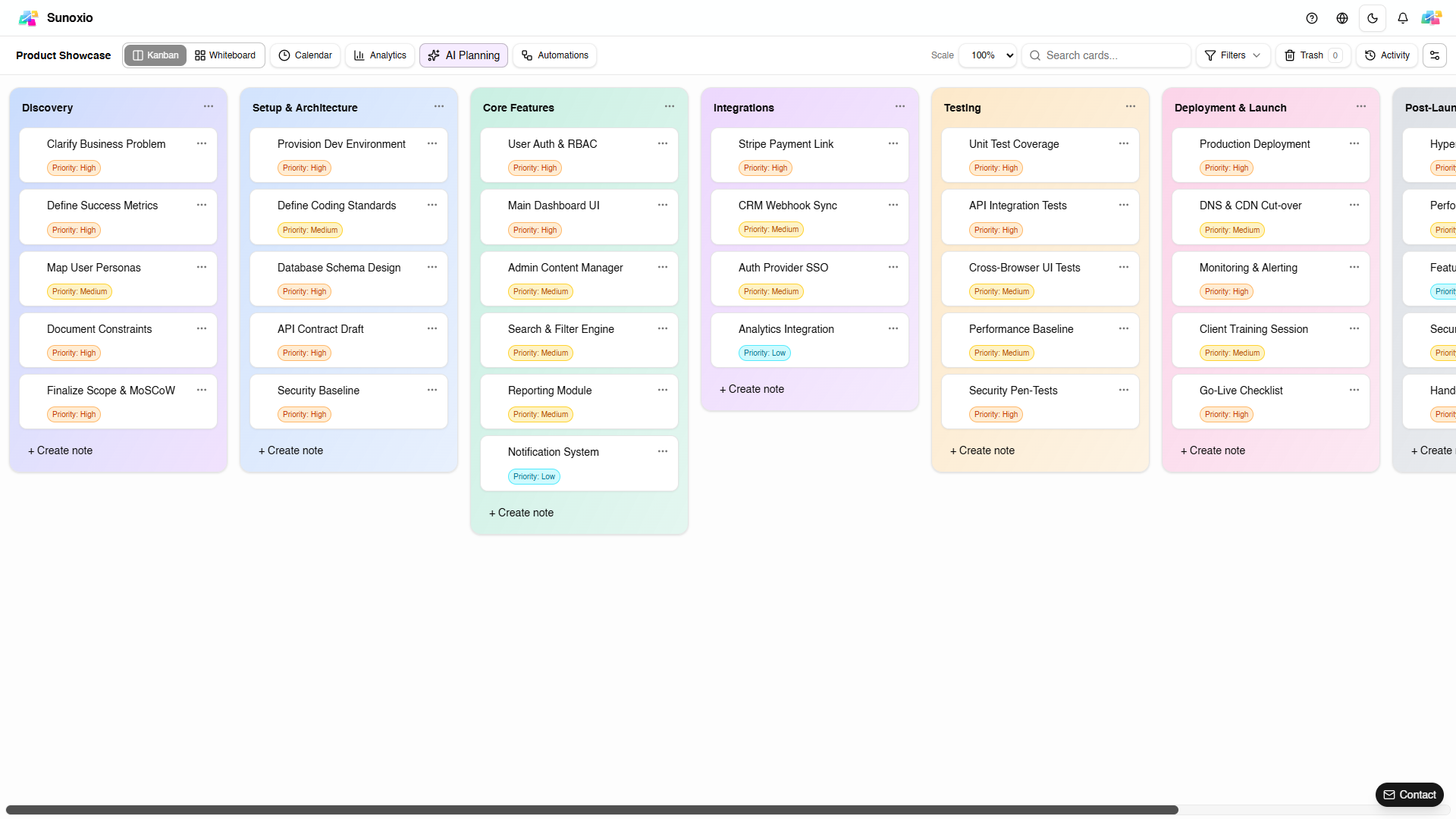Click the Sunoxio logo

pos(29,18)
